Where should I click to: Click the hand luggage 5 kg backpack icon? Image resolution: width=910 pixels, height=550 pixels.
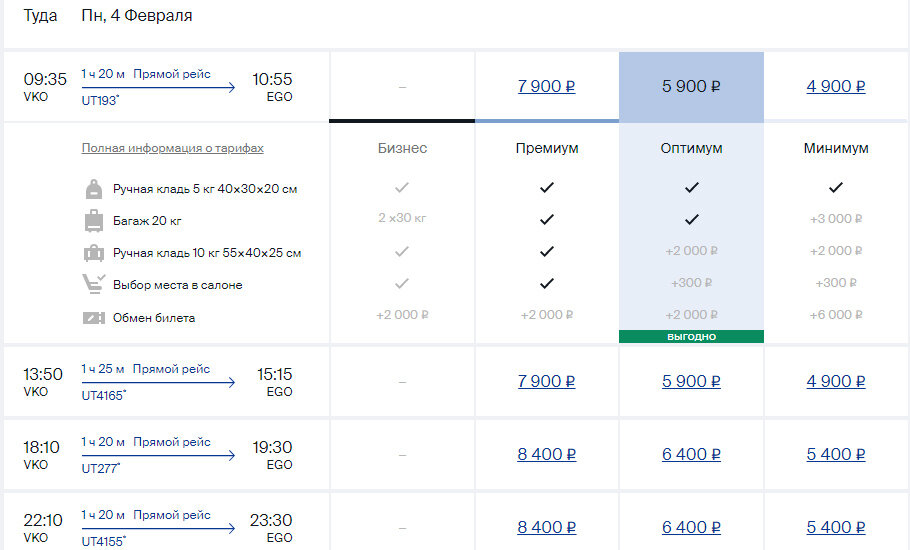coord(94,188)
